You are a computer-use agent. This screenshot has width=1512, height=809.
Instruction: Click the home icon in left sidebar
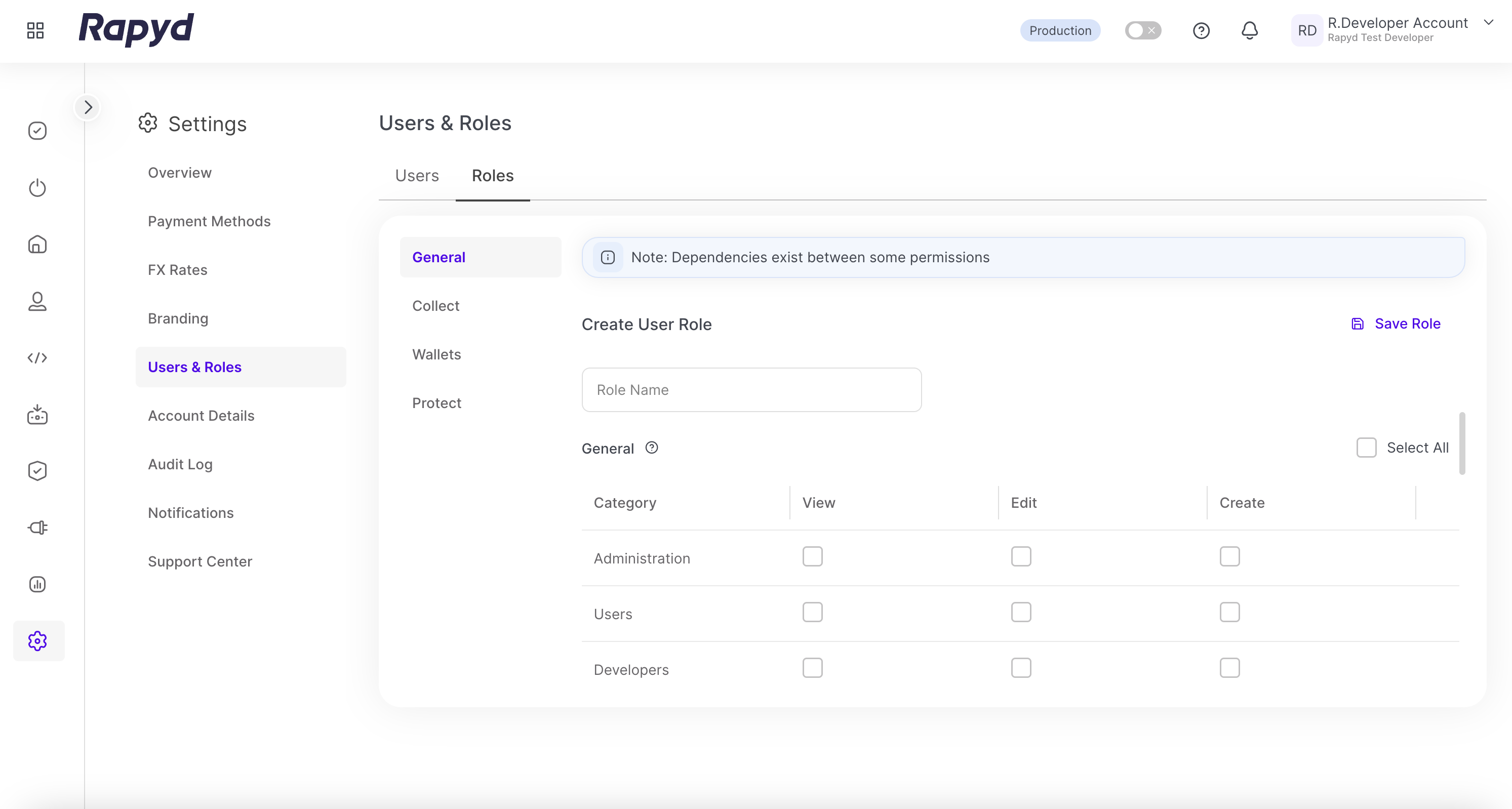tap(37, 244)
